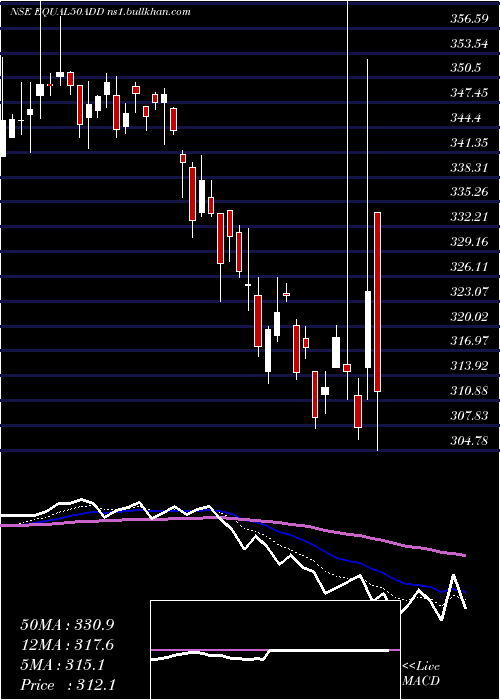Click the 332.21 price axis label
This screenshot has width=500, height=700.
tap(469, 217)
